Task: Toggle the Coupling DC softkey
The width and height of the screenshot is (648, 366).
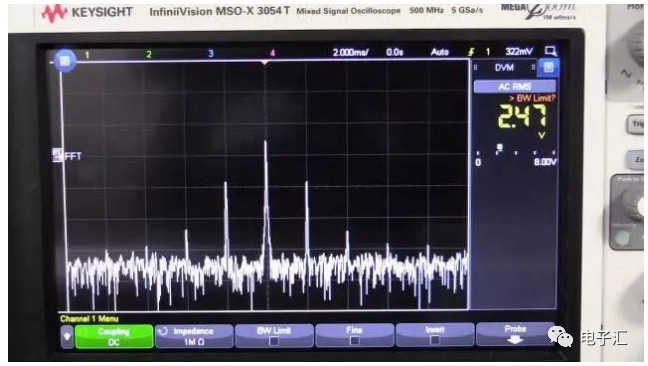Action: pyautogui.click(x=114, y=337)
